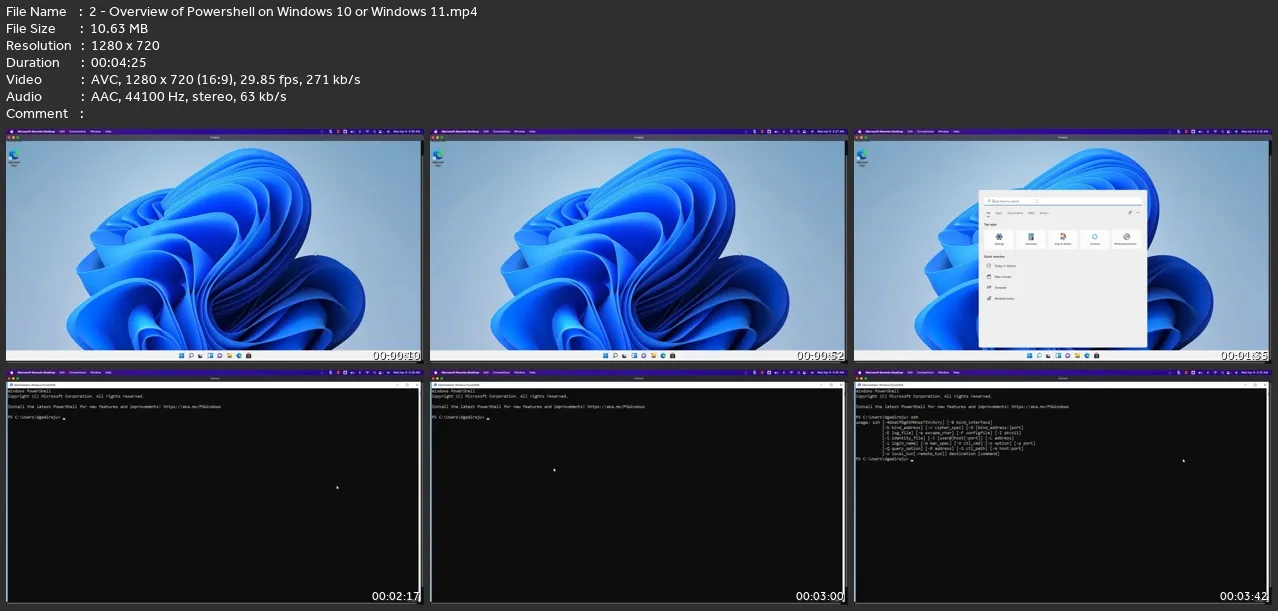Open the Snip & Sketch tile in the search panel
Screen dimensions: 1278x611
tap(1063, 239)
